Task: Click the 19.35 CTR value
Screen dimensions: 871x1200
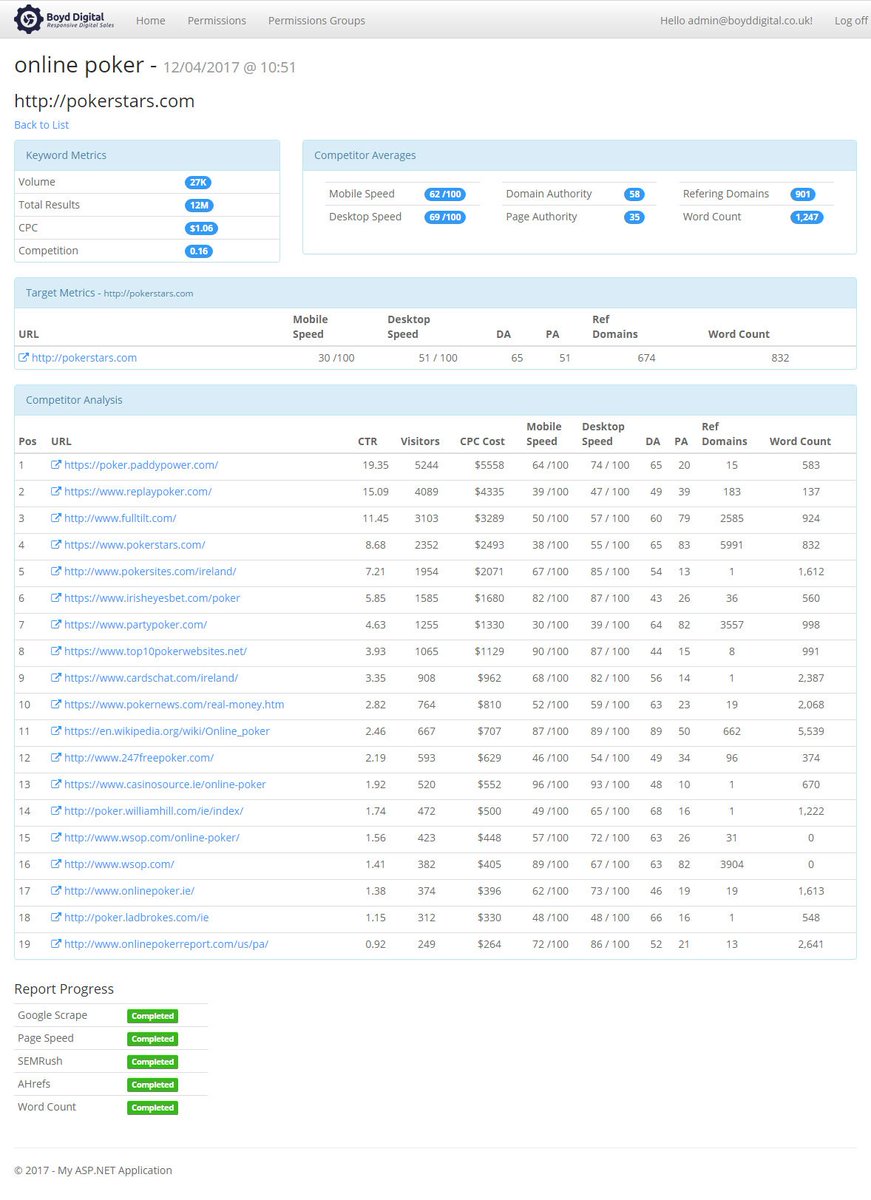Action: click(x=376, y=465)
